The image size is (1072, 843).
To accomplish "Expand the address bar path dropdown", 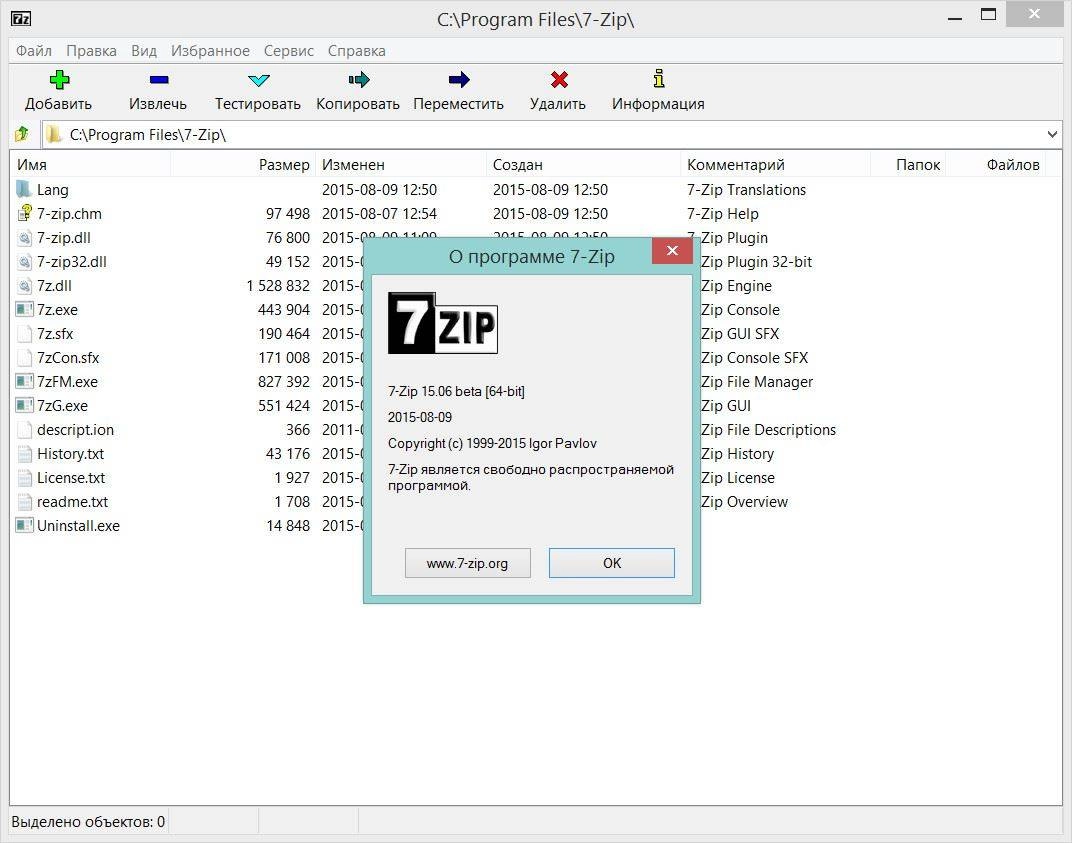I will pos(1052,135).
